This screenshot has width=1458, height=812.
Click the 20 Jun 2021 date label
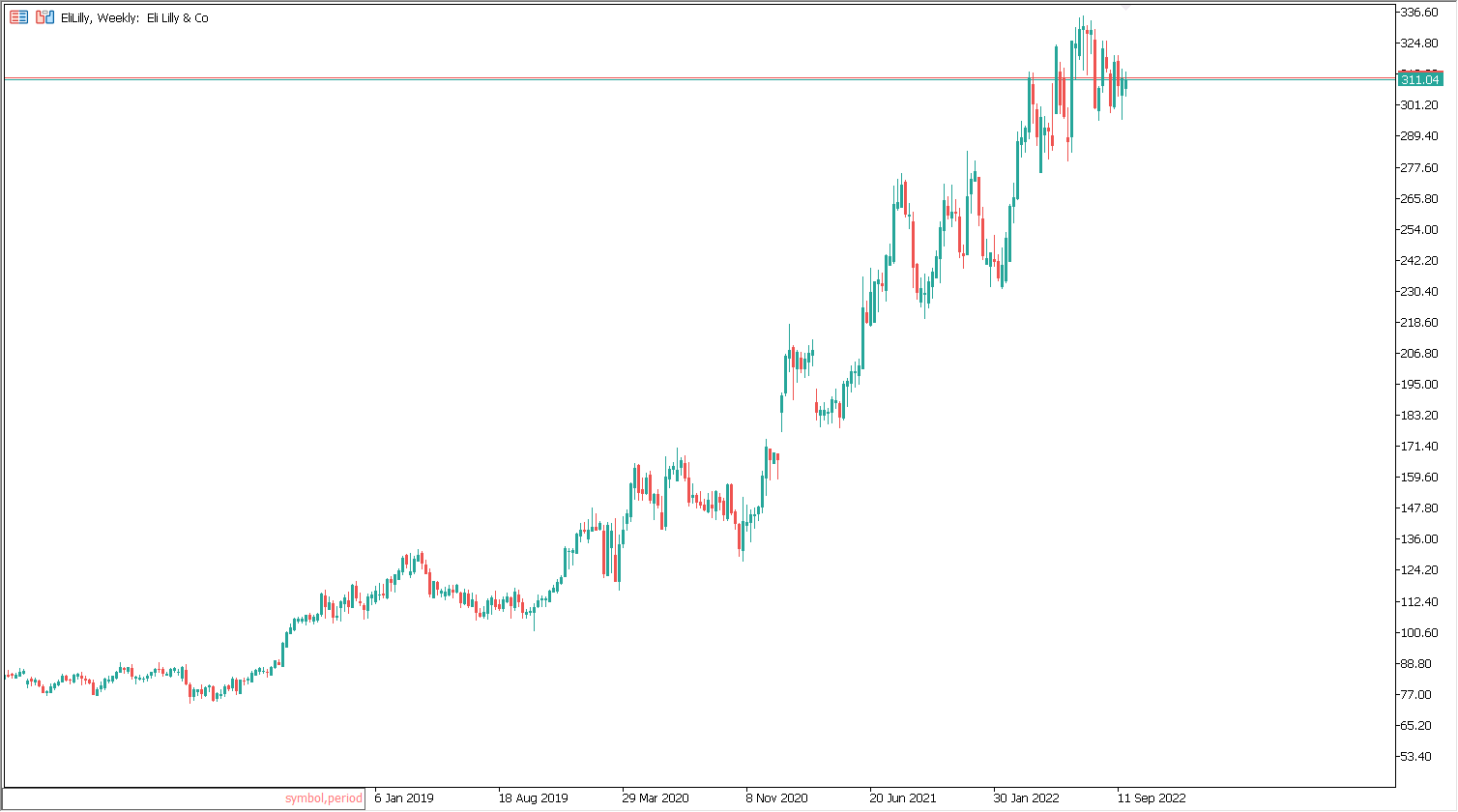(x=903, y=798)
